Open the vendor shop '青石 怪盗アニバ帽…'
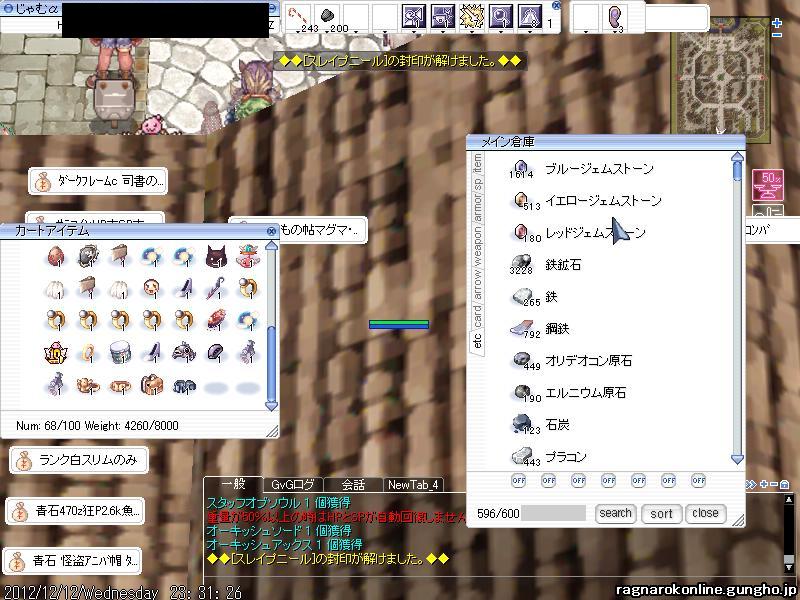This screenshot has height=600, width=800. (72, 561)
